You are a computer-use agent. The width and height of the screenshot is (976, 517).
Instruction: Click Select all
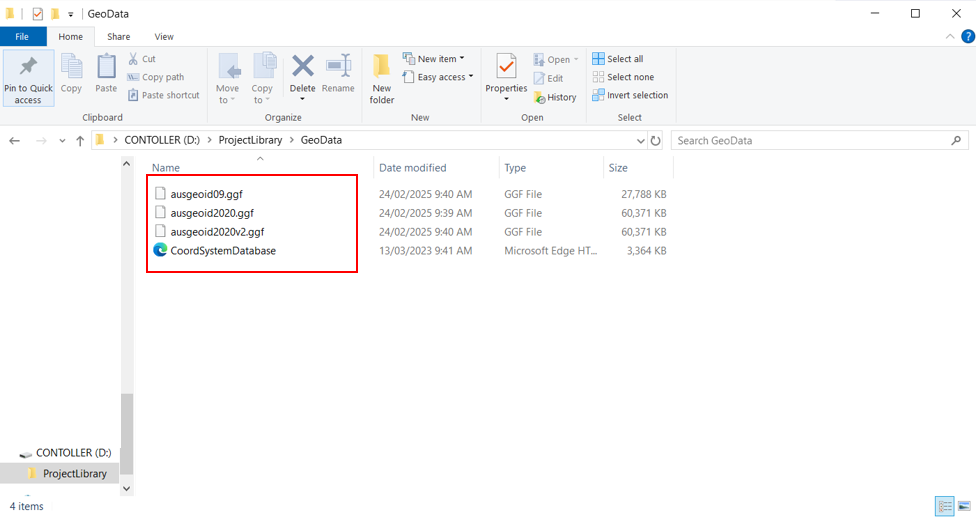point(617,58)
